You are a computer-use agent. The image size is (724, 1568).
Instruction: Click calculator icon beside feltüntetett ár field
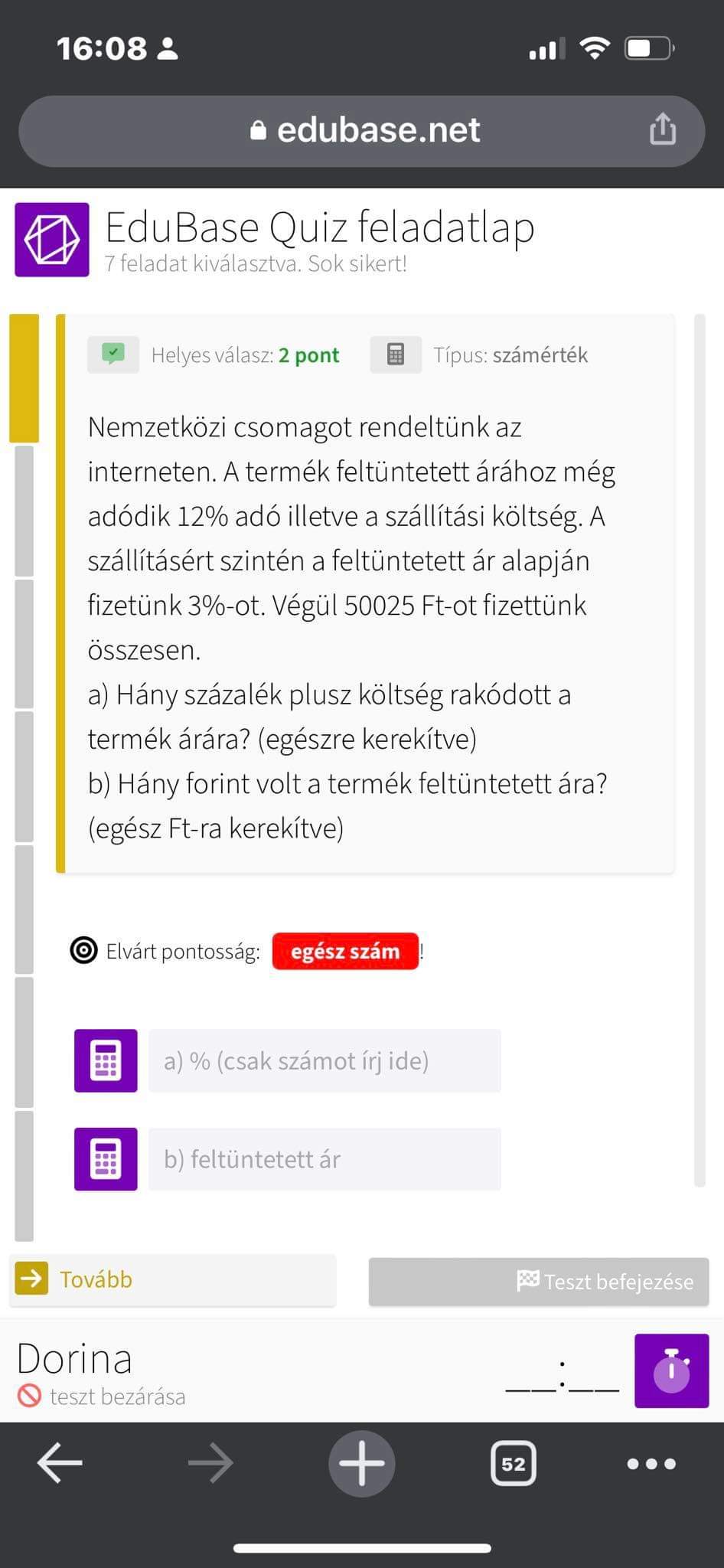click(x=106, y=1158)
